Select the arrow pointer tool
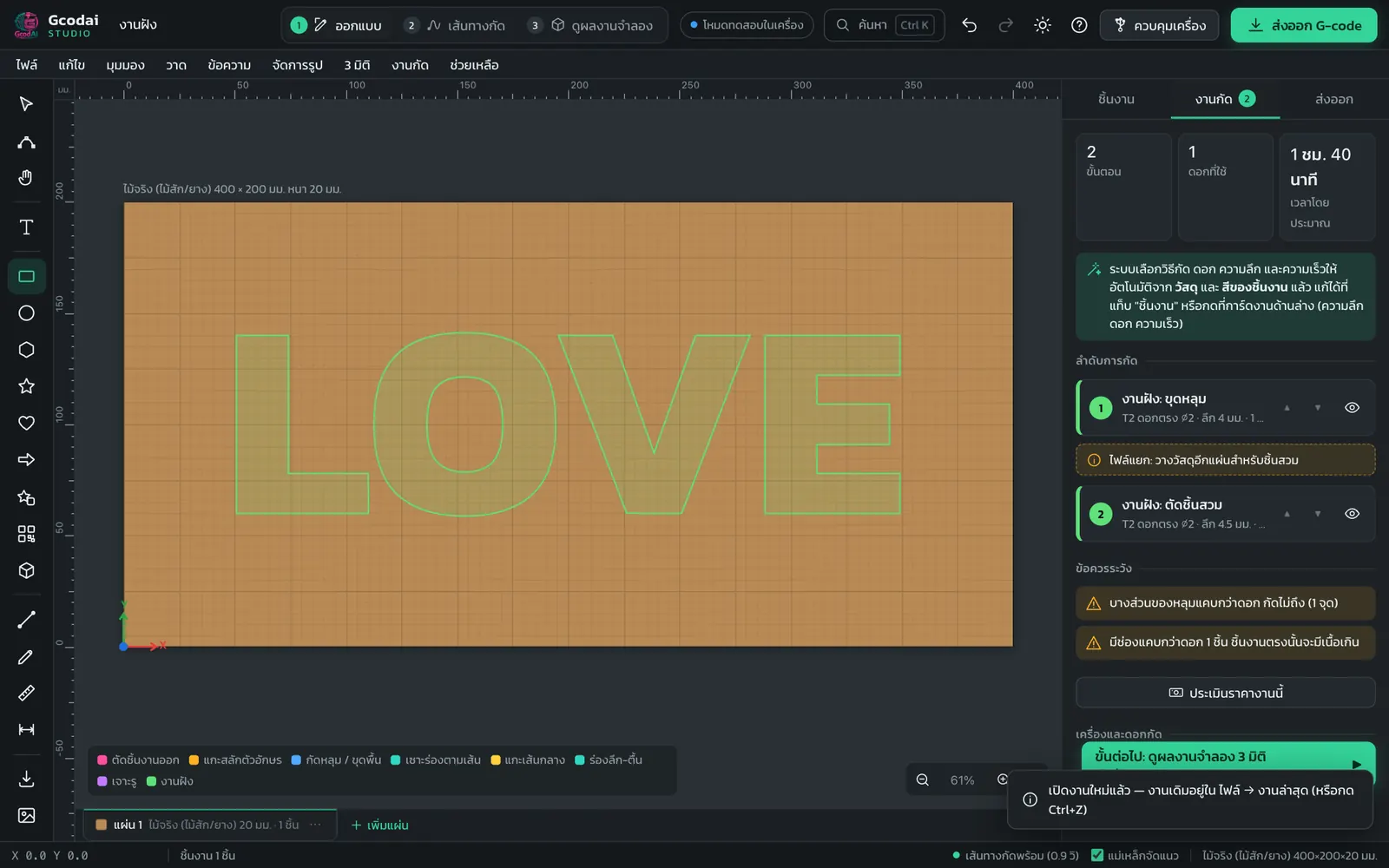The width and height of the screenshot is (1389, 868). (x=26, y=104)
